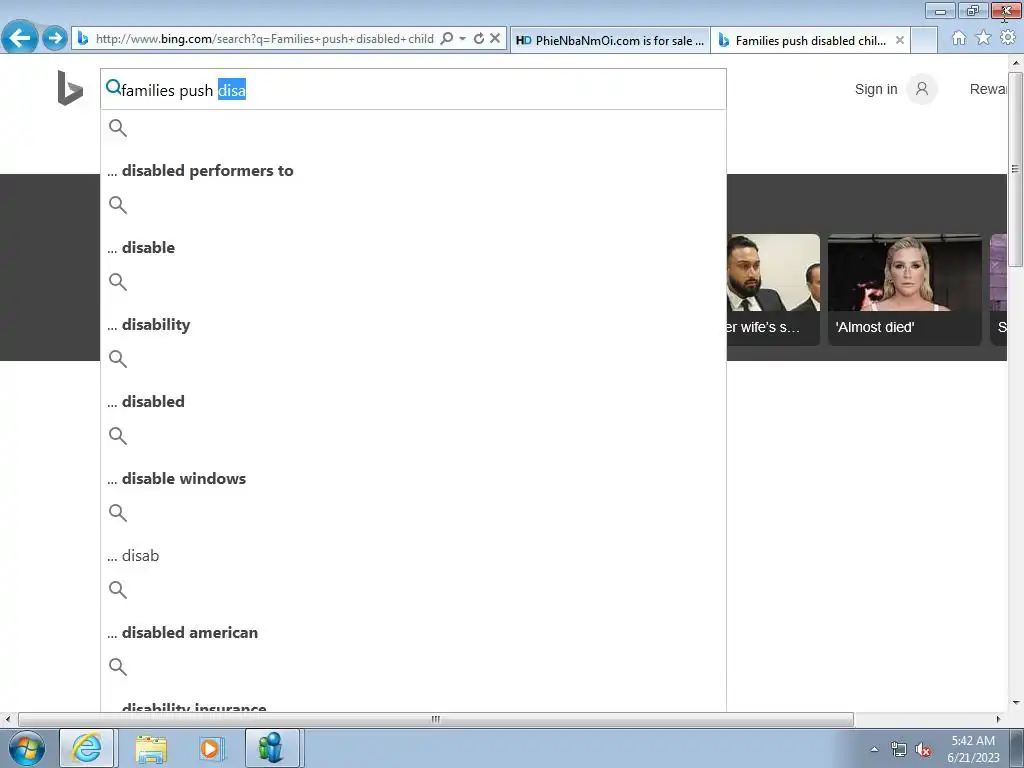Image resolution: width=1024 pixels, height=768 pixels.
Task: Open Windows Explorer folder taskbar icon
Action: (151, 748)
